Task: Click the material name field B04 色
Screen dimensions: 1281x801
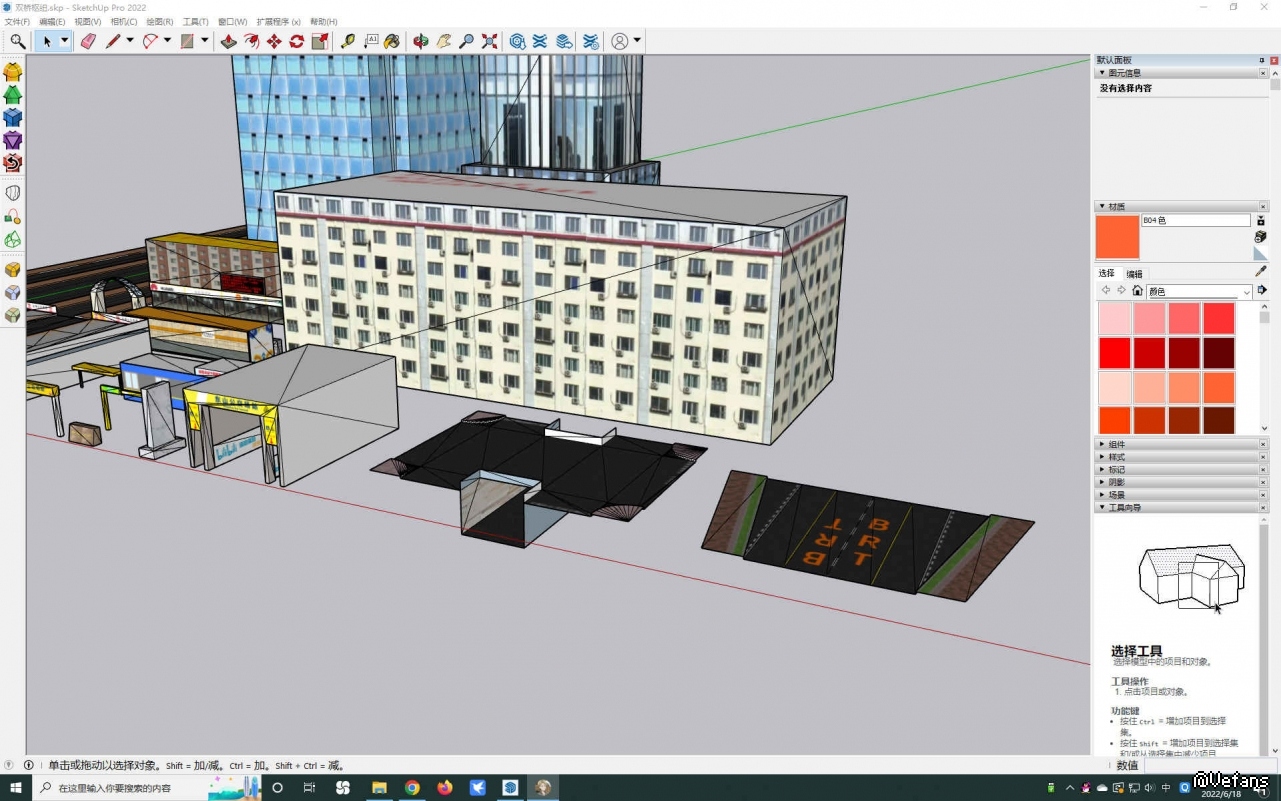Action: 1195,220
